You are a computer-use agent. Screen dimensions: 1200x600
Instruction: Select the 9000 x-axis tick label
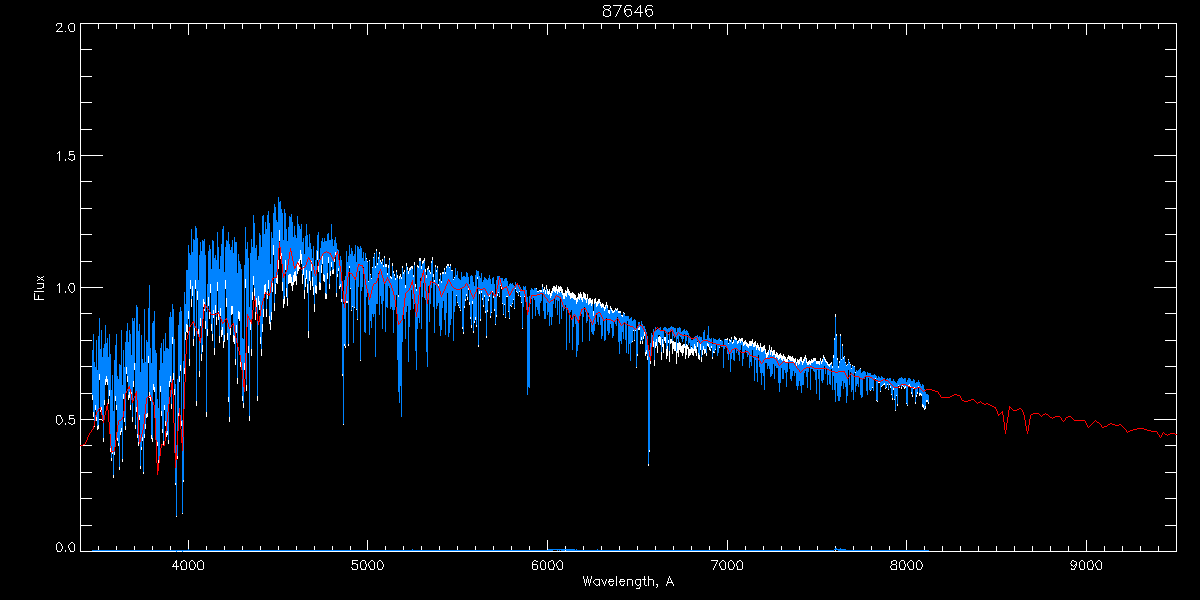pos(1086,565)
